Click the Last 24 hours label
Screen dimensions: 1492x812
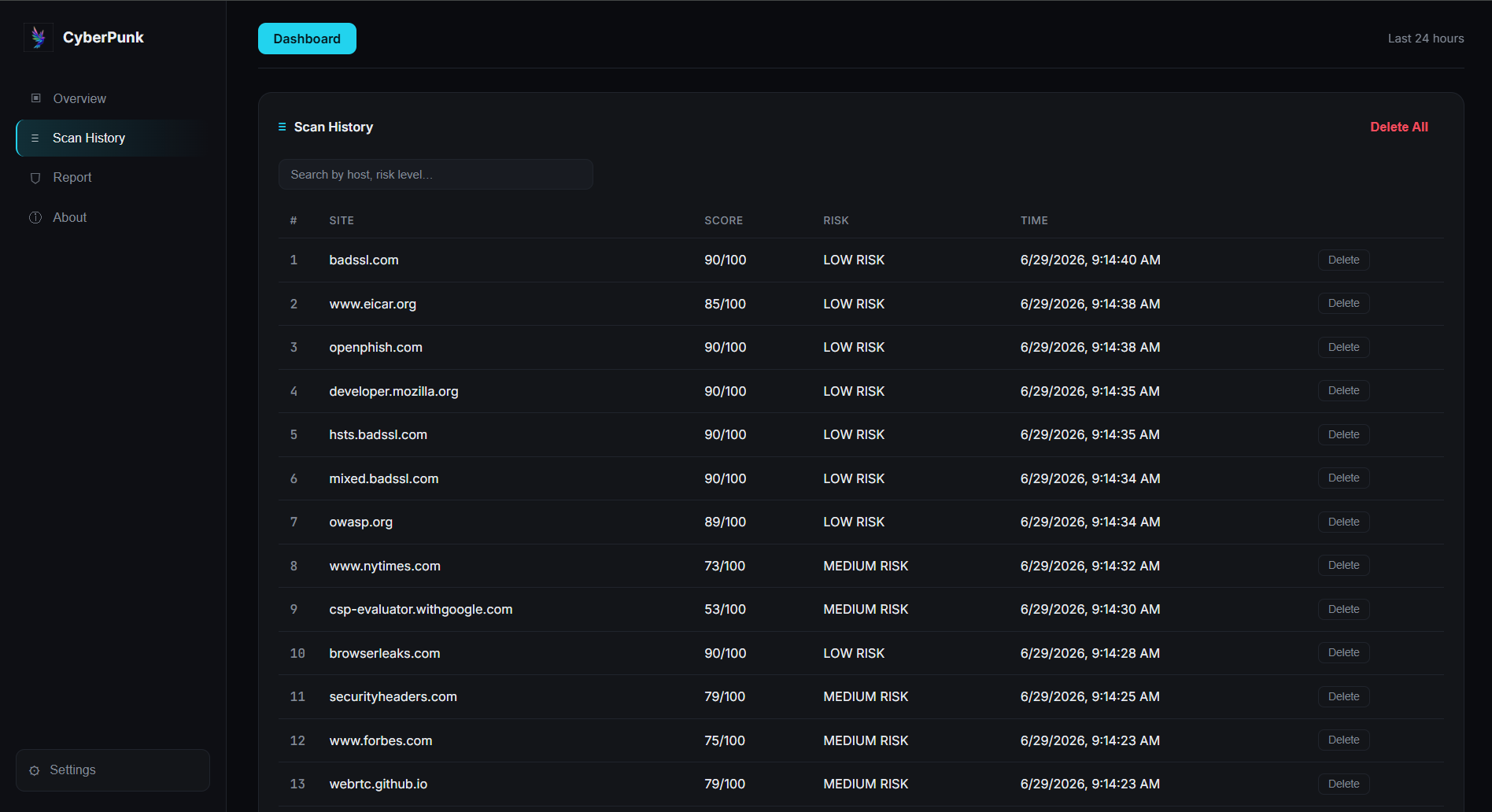pos(1425,39)
